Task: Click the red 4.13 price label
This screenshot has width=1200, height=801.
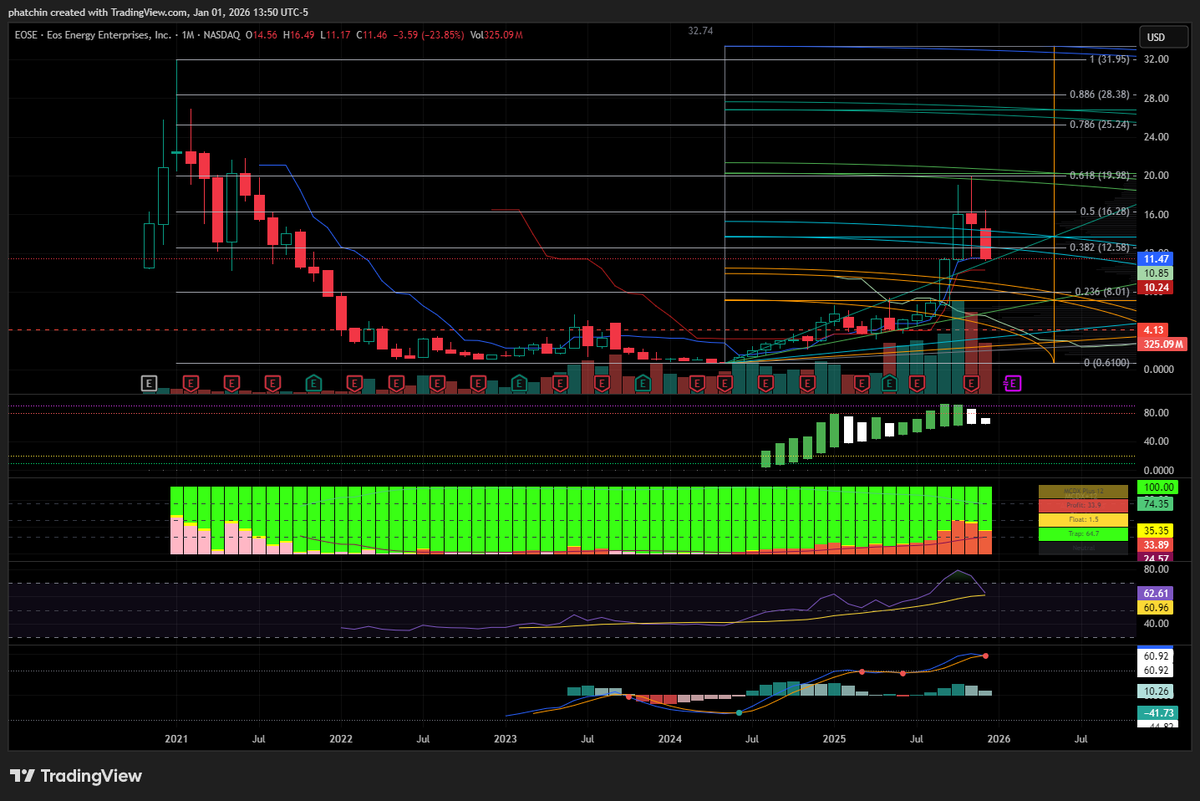Action: pyautogui.click(x=1153, y=330)
